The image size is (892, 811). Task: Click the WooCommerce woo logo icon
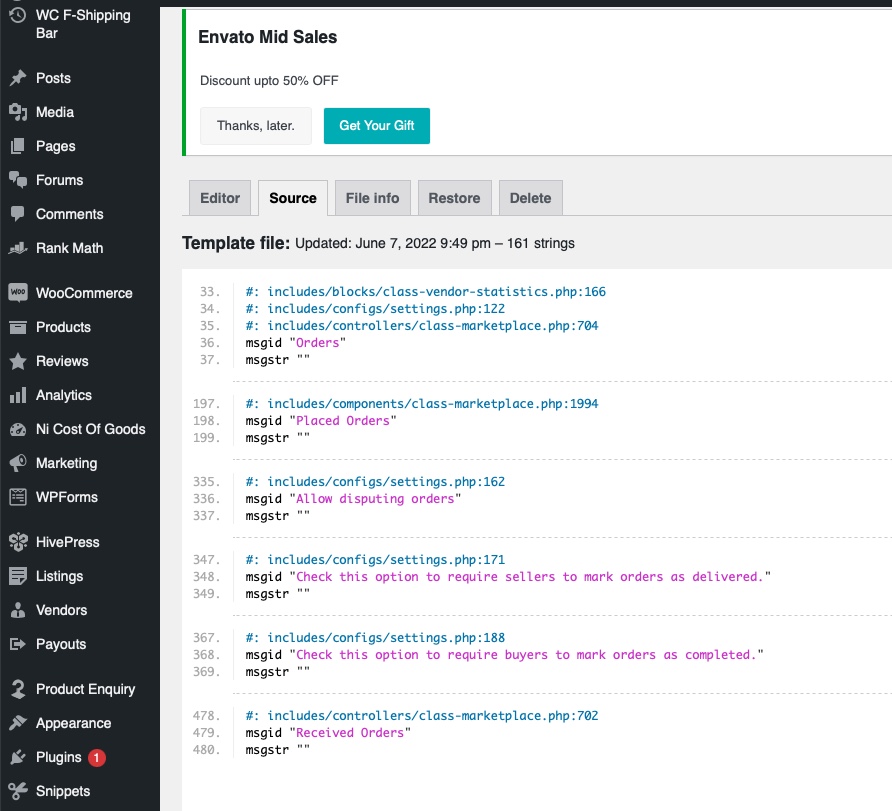coord(18,293)
